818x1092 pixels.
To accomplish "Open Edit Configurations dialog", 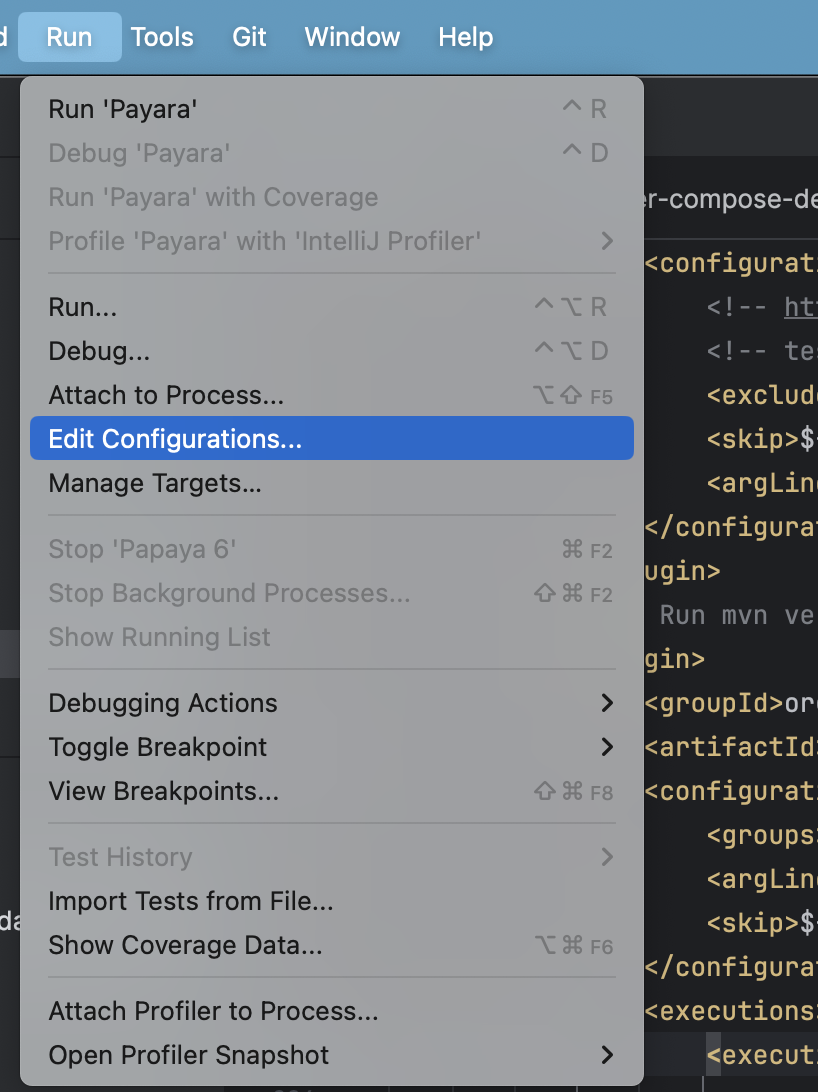I will click(175, 439).
